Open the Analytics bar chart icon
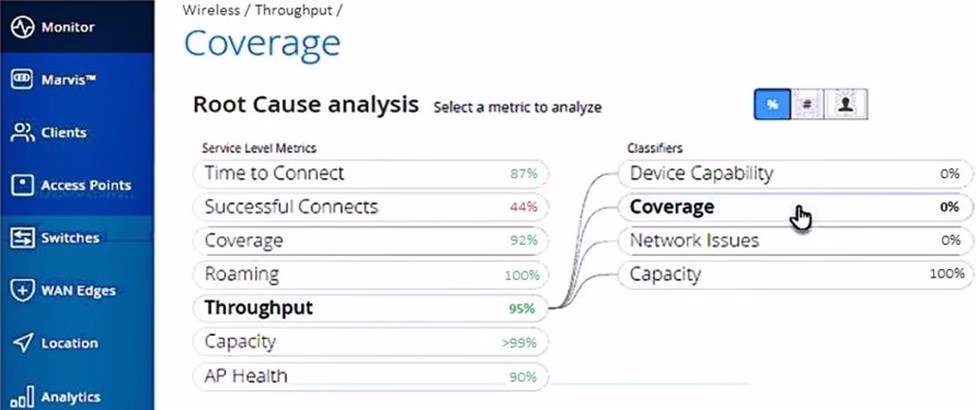 pyautogui.click(x=22, y=396)
